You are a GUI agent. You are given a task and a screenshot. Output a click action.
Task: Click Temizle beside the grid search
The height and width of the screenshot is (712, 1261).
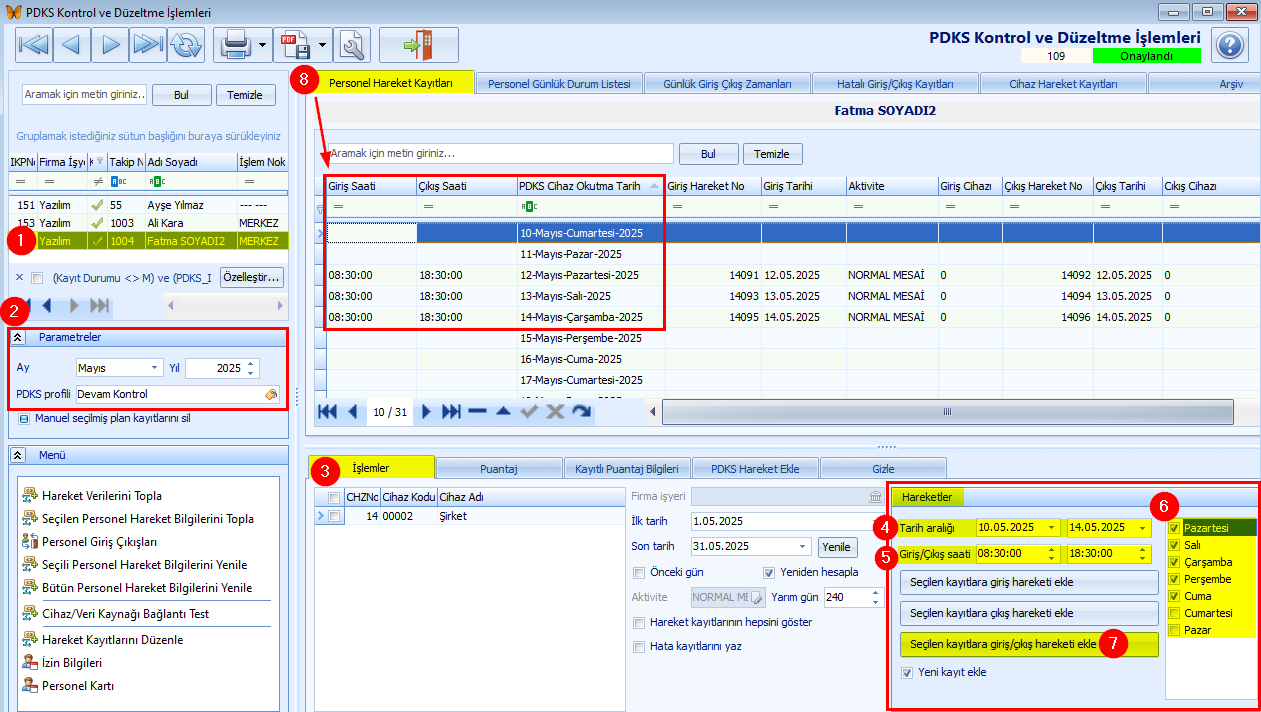click(x=771, y=154)
